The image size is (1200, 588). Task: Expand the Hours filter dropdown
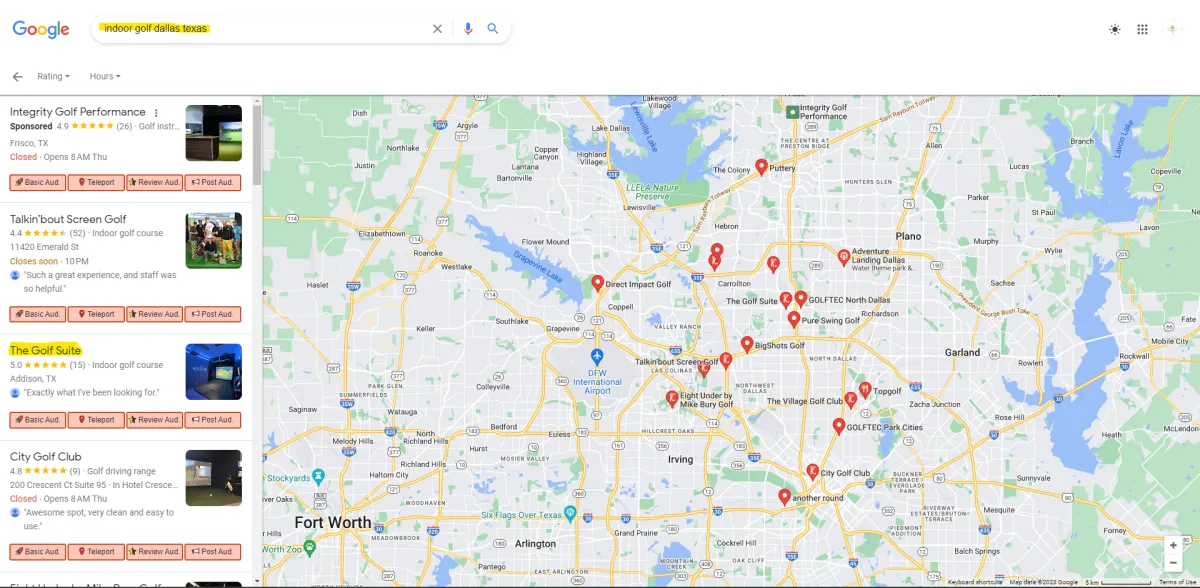tap(105, 76)
